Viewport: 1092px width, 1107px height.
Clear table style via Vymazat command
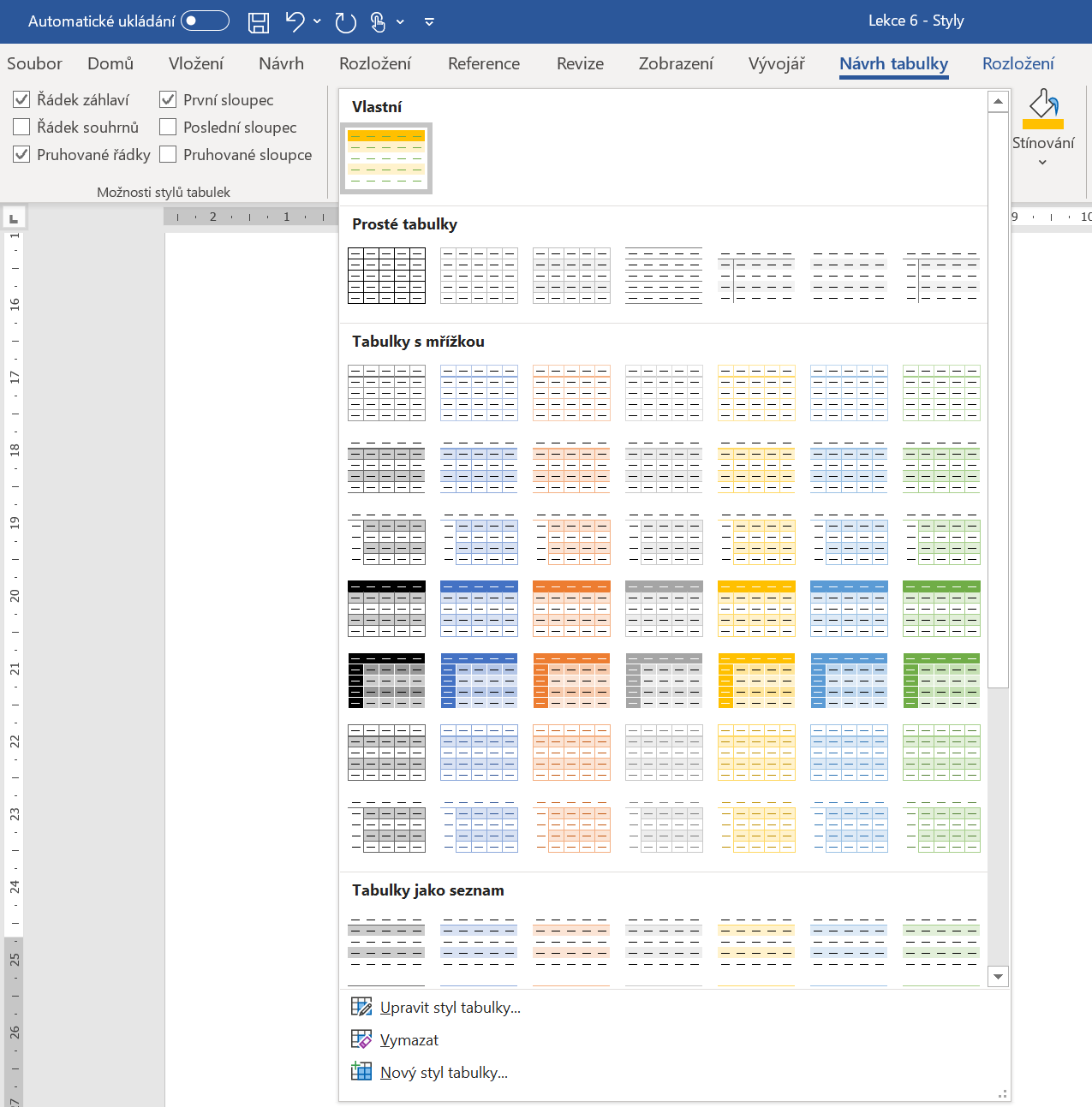click(x=409, y=1039)
